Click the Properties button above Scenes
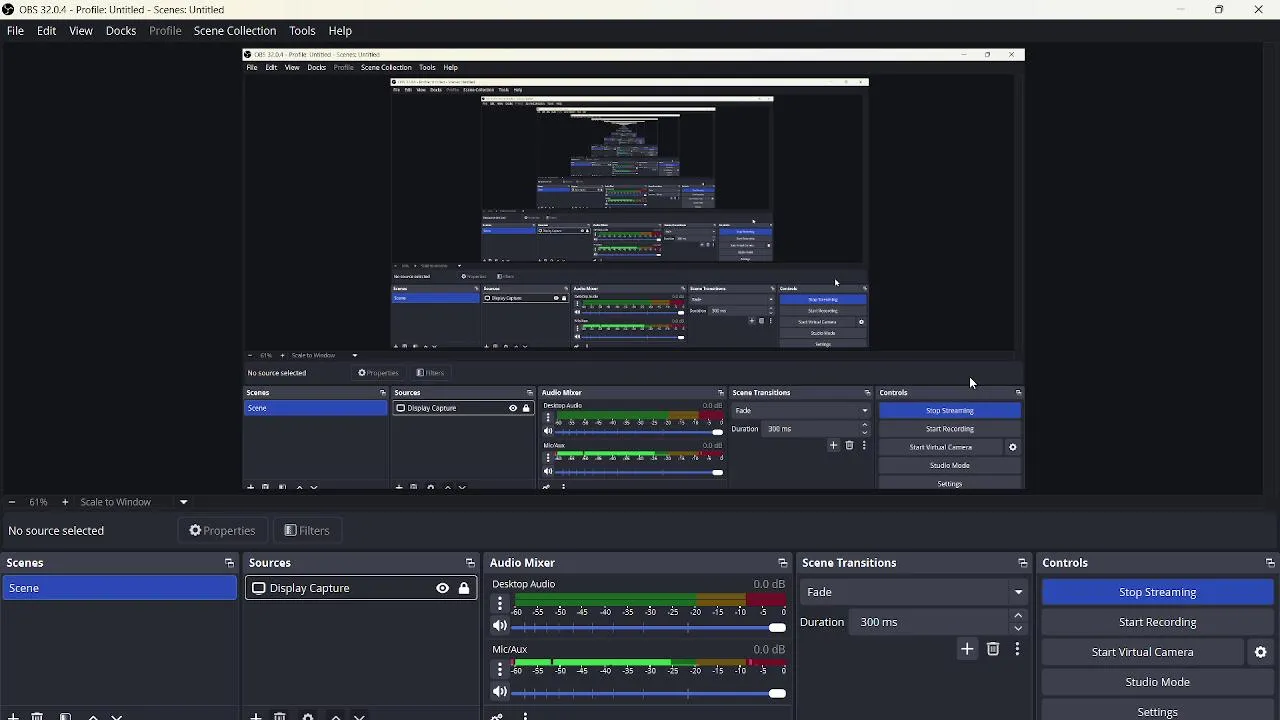 [x=222, y=531]
